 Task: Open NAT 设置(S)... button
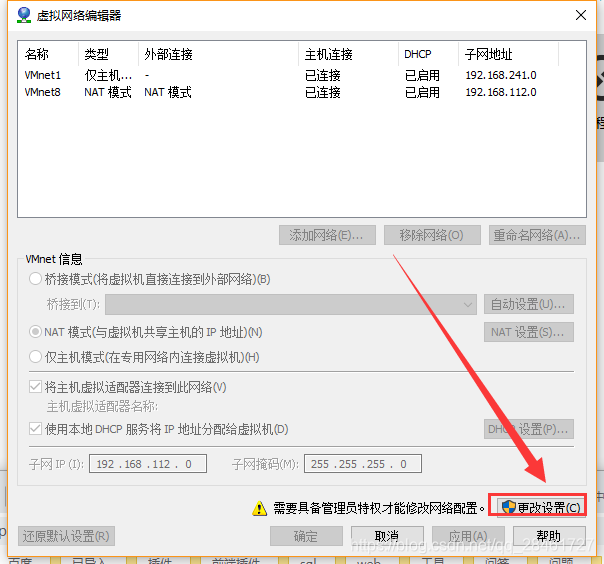(529, 332)
